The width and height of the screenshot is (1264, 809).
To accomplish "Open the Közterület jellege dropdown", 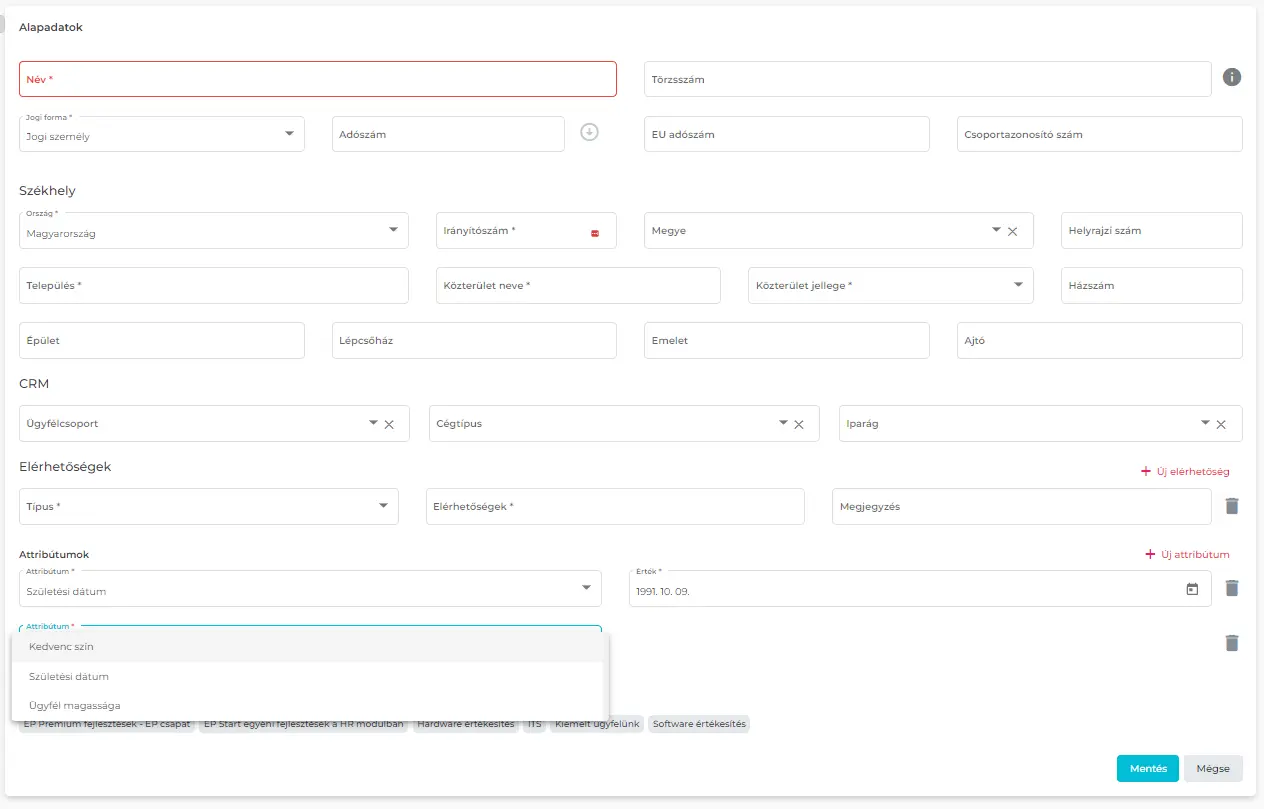I will click(1018, 285).
